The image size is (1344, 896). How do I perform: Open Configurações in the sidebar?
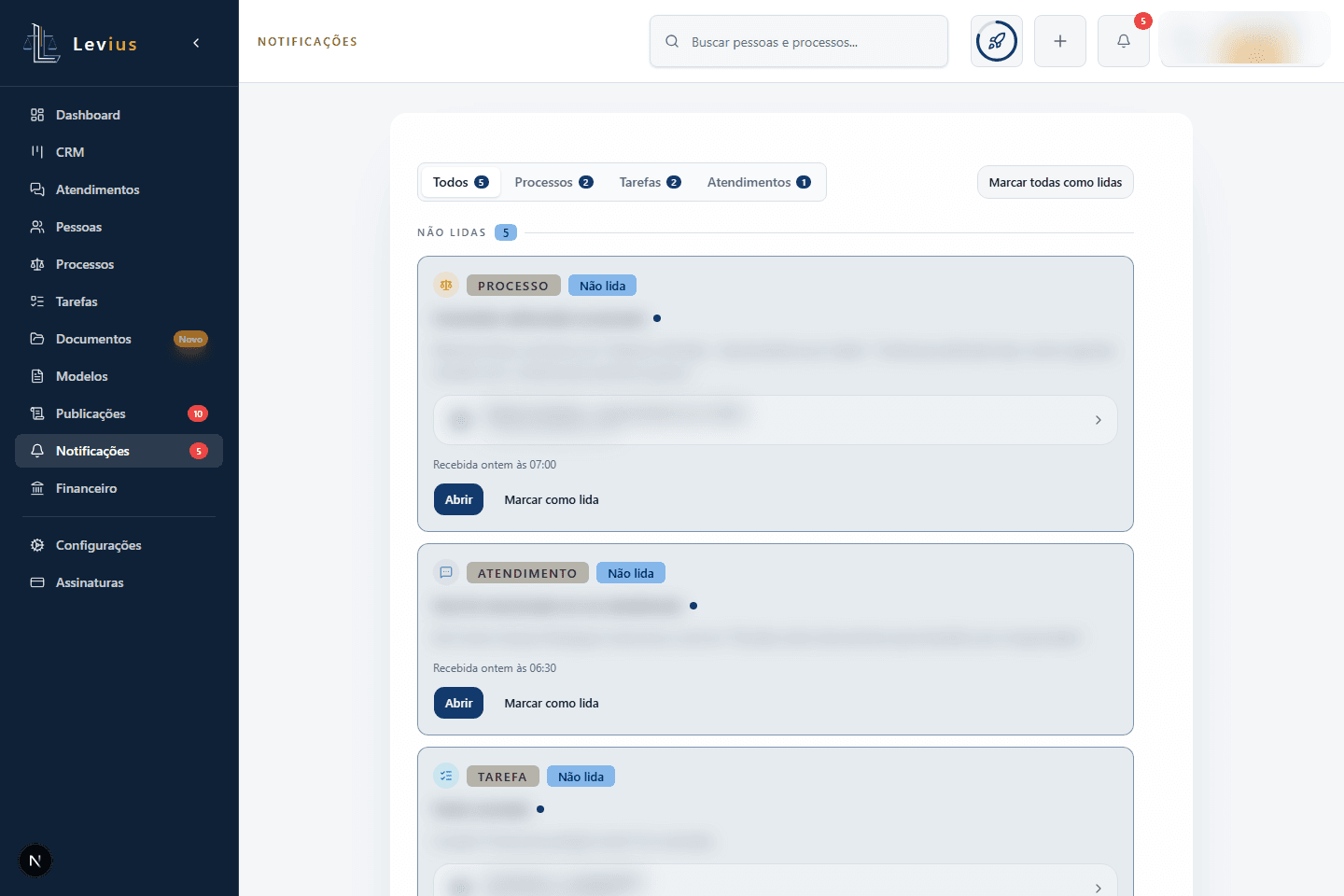click(x=119, y=545)
